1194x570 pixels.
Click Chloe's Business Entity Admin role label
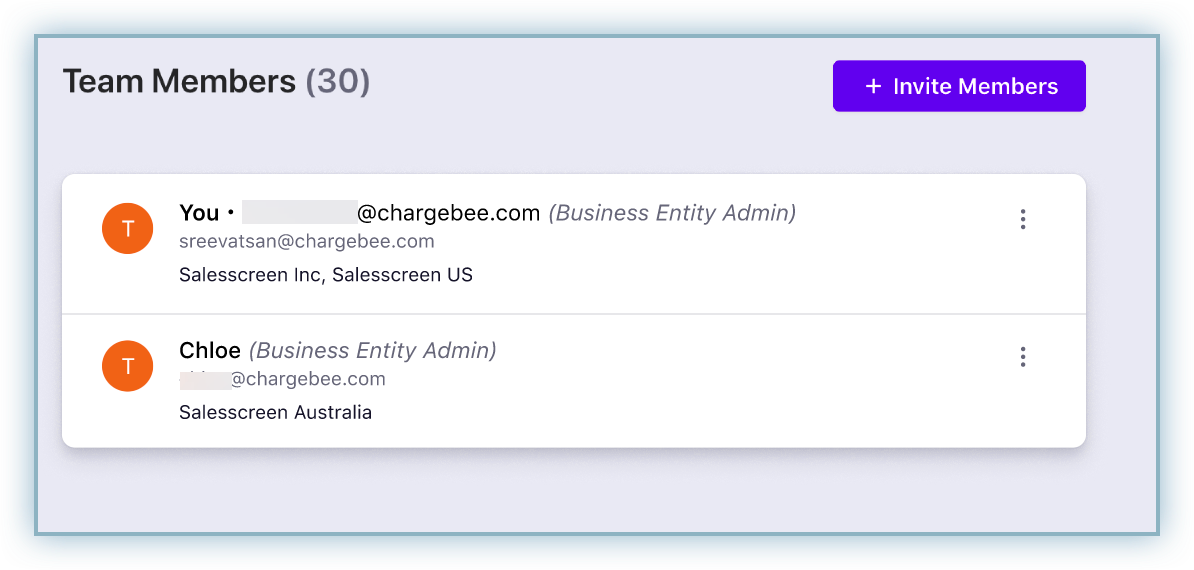coord(372,350)
